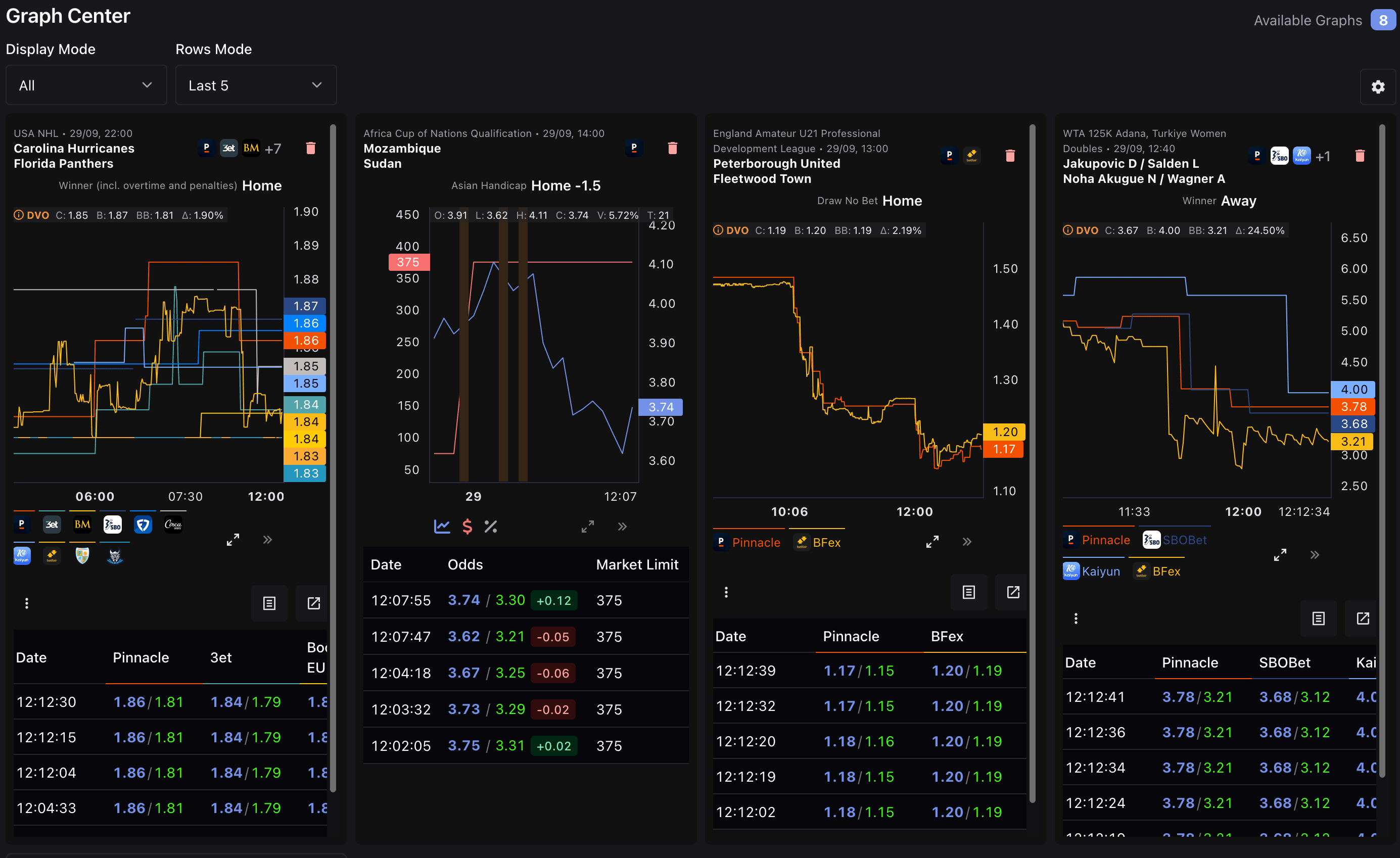Click the blue 1.87 price tag on NHL chart

(305, 306)
